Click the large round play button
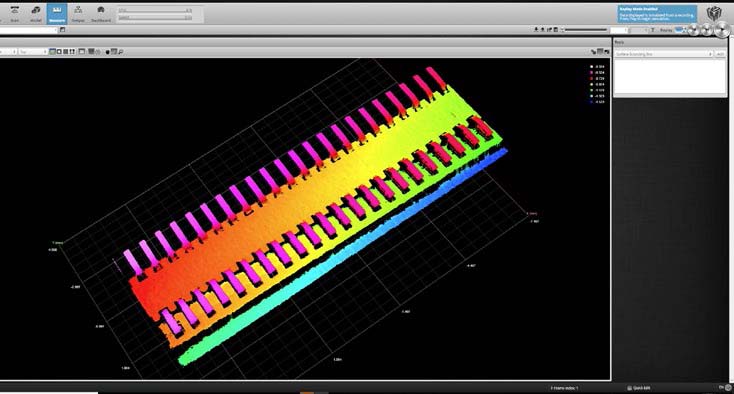This screenshot has height=394, width=734. pyautogui.click(x=722, y=30)
